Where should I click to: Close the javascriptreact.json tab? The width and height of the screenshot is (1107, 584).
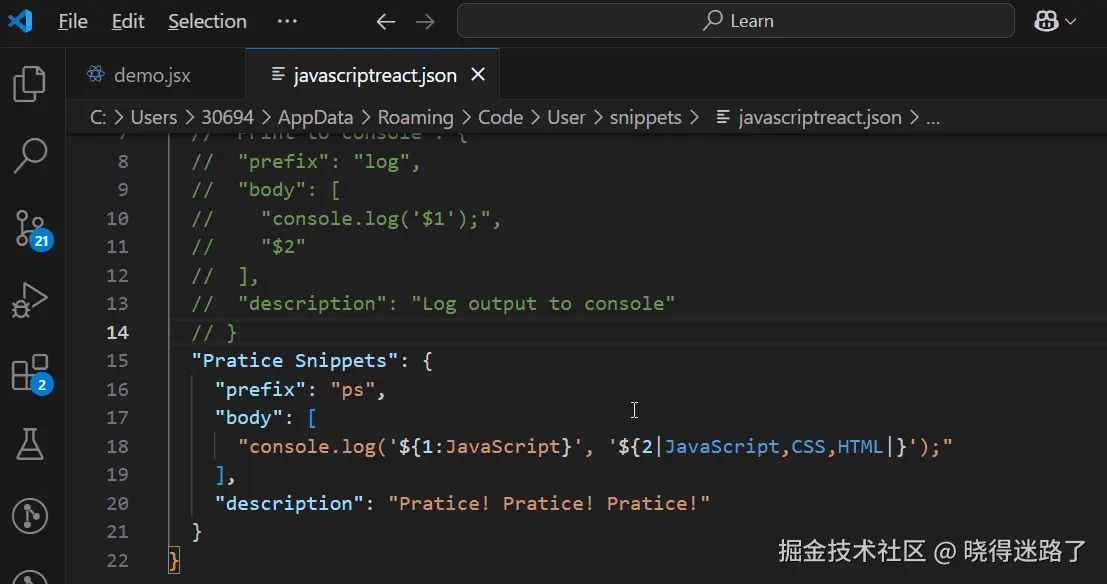(x=478, y=75)
